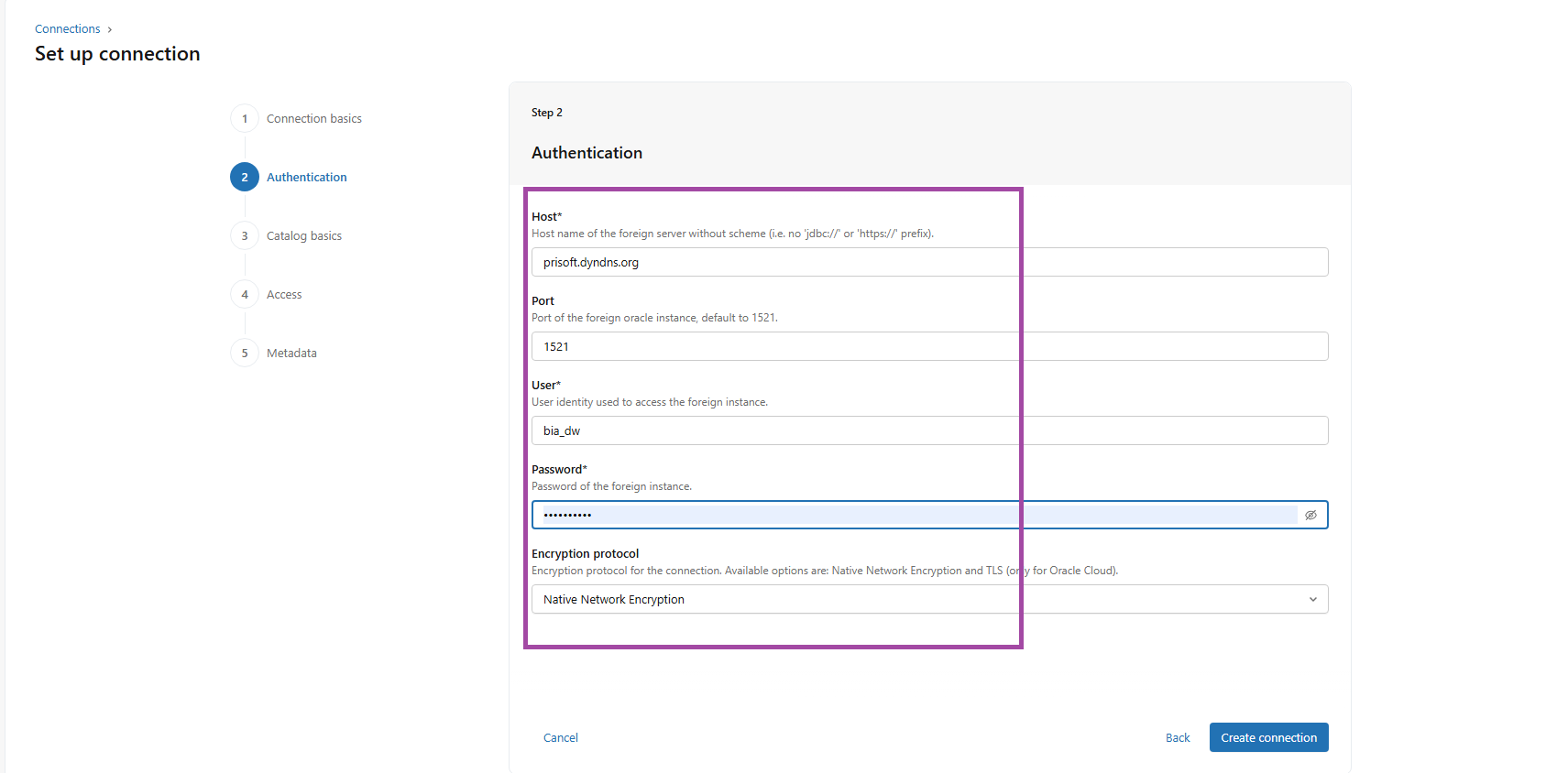Focus the Port field showing 1521
This screenshot has width=1568, height=773.
coord(928,346)
